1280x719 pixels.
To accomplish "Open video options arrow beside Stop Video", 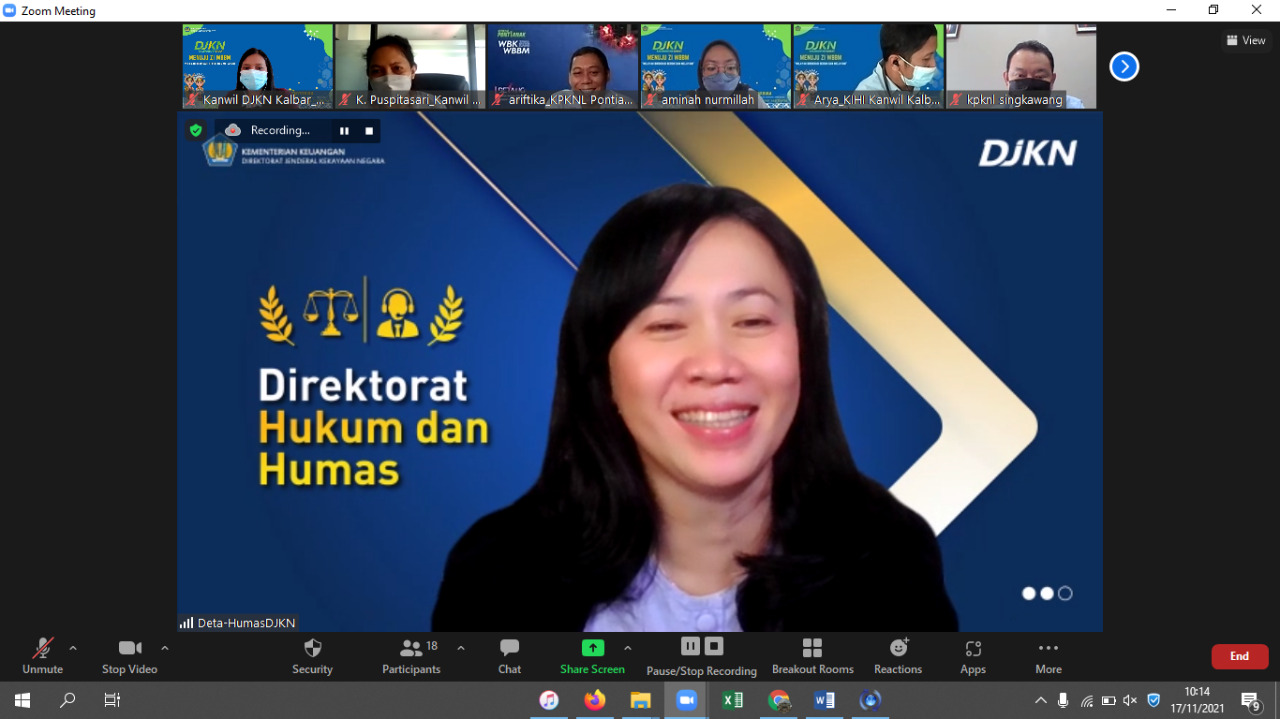I will pos(165,648).
